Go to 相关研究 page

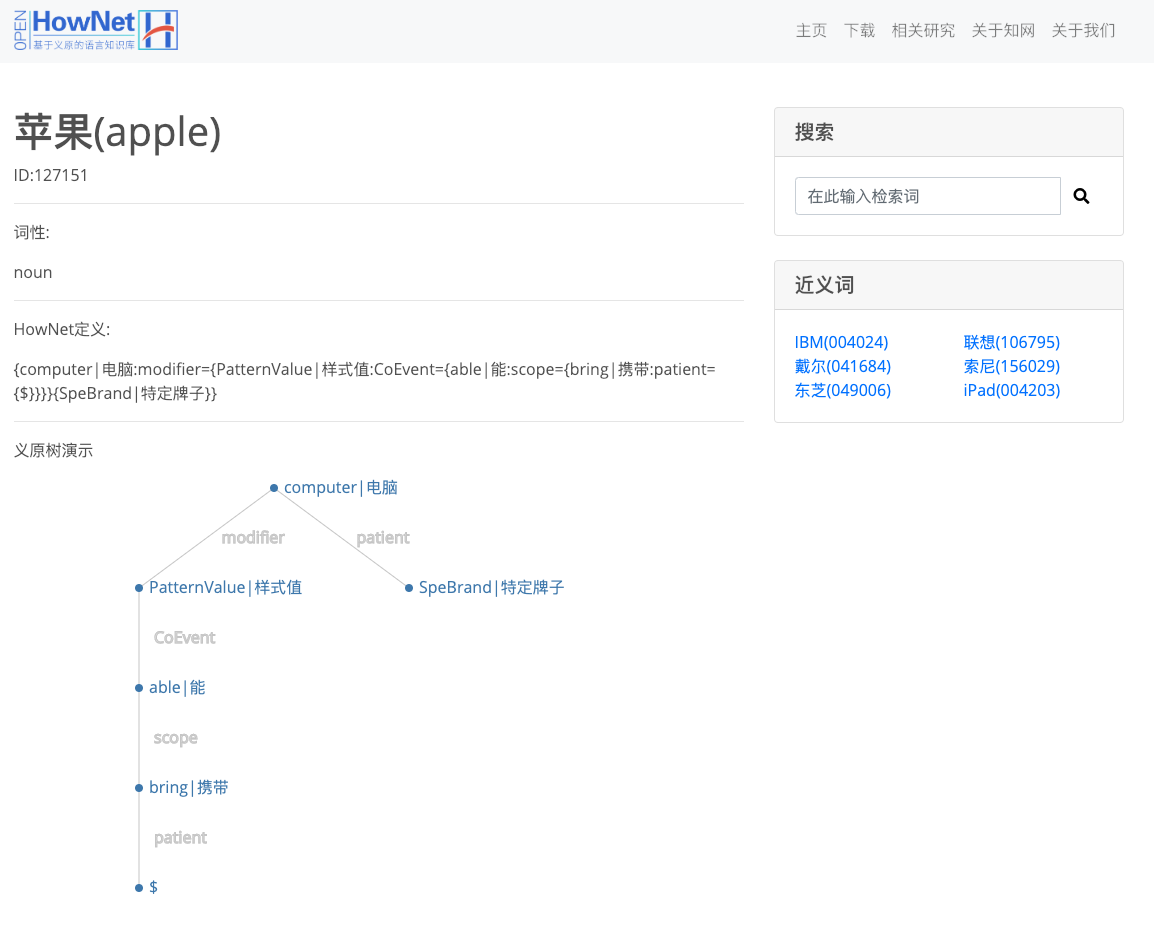(x=923, y=30)
